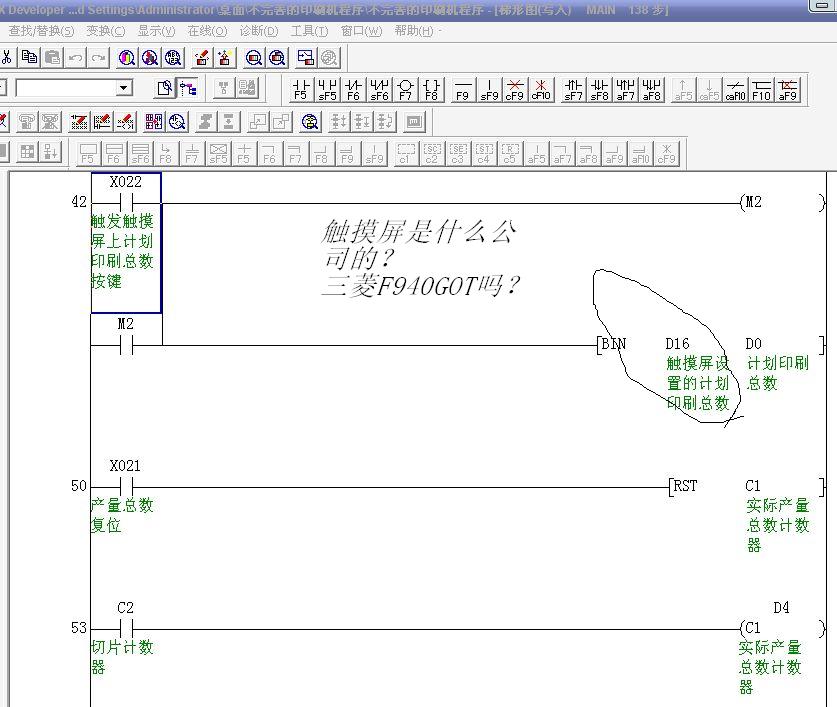Viewport: 837px width, 707px height.
Task: Toggle invert operation result caF10
Action: (x=735, y=89)
